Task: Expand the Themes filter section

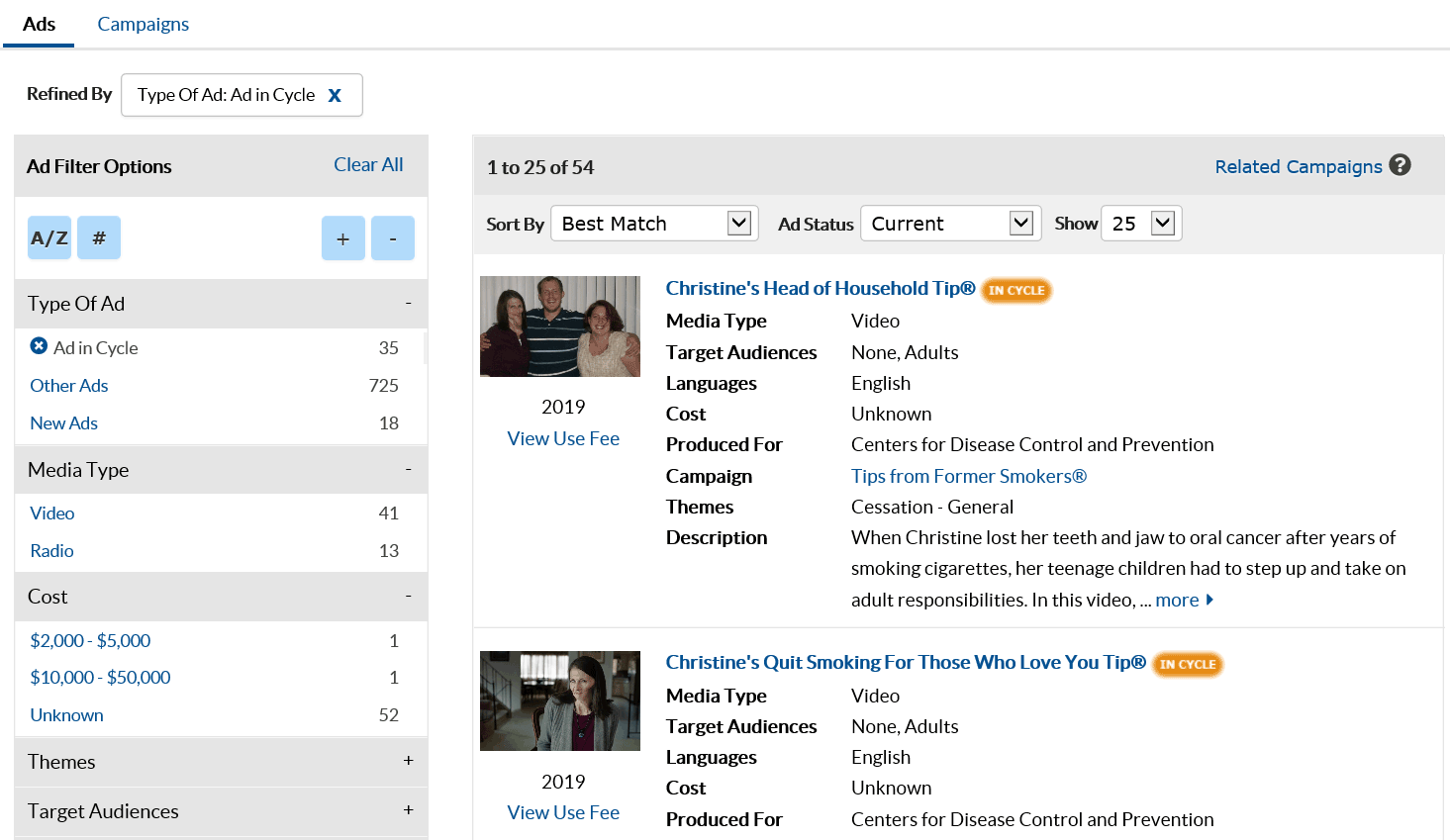Action: (408, 761)
